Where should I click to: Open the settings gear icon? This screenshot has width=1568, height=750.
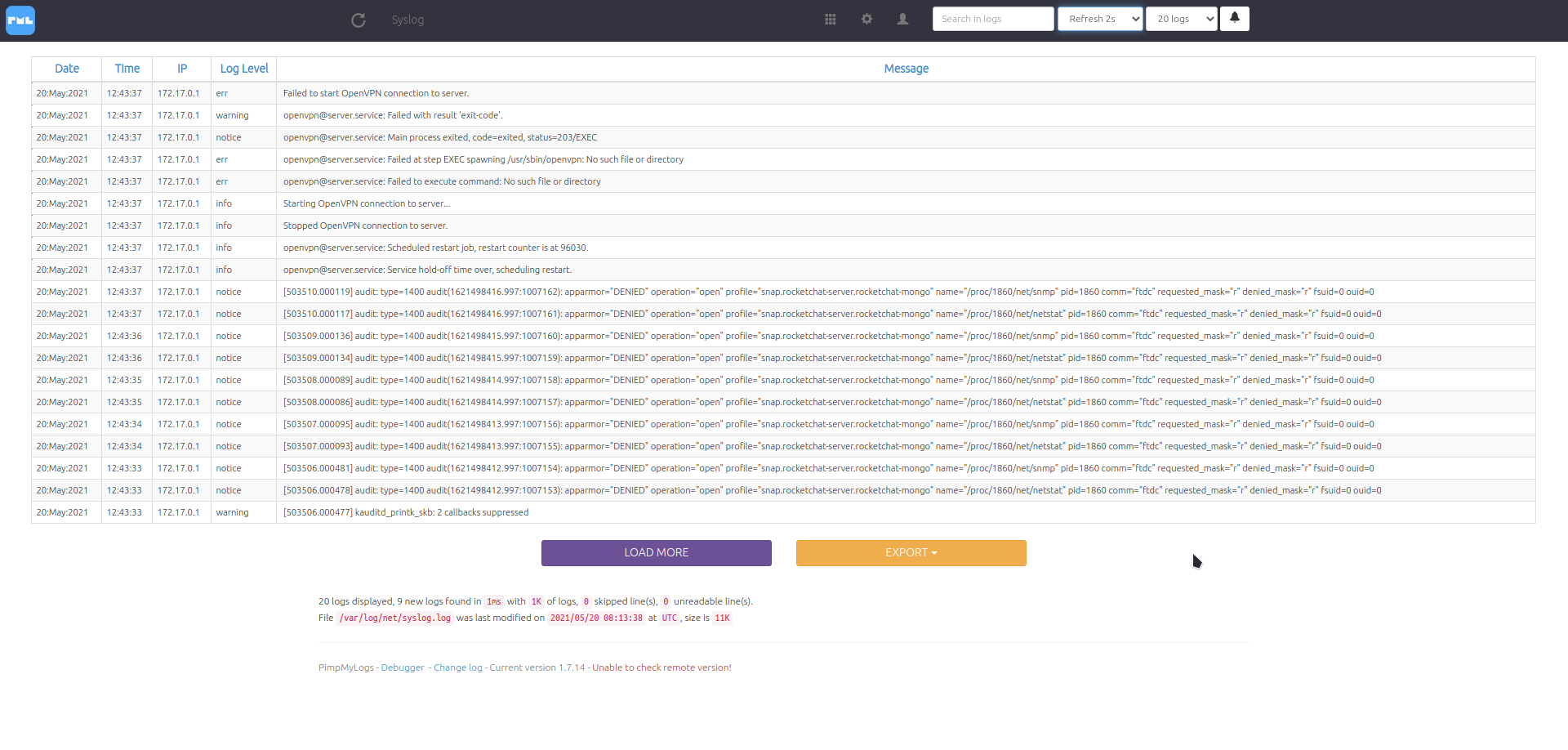pyautogui.click(x=866, y=19)
